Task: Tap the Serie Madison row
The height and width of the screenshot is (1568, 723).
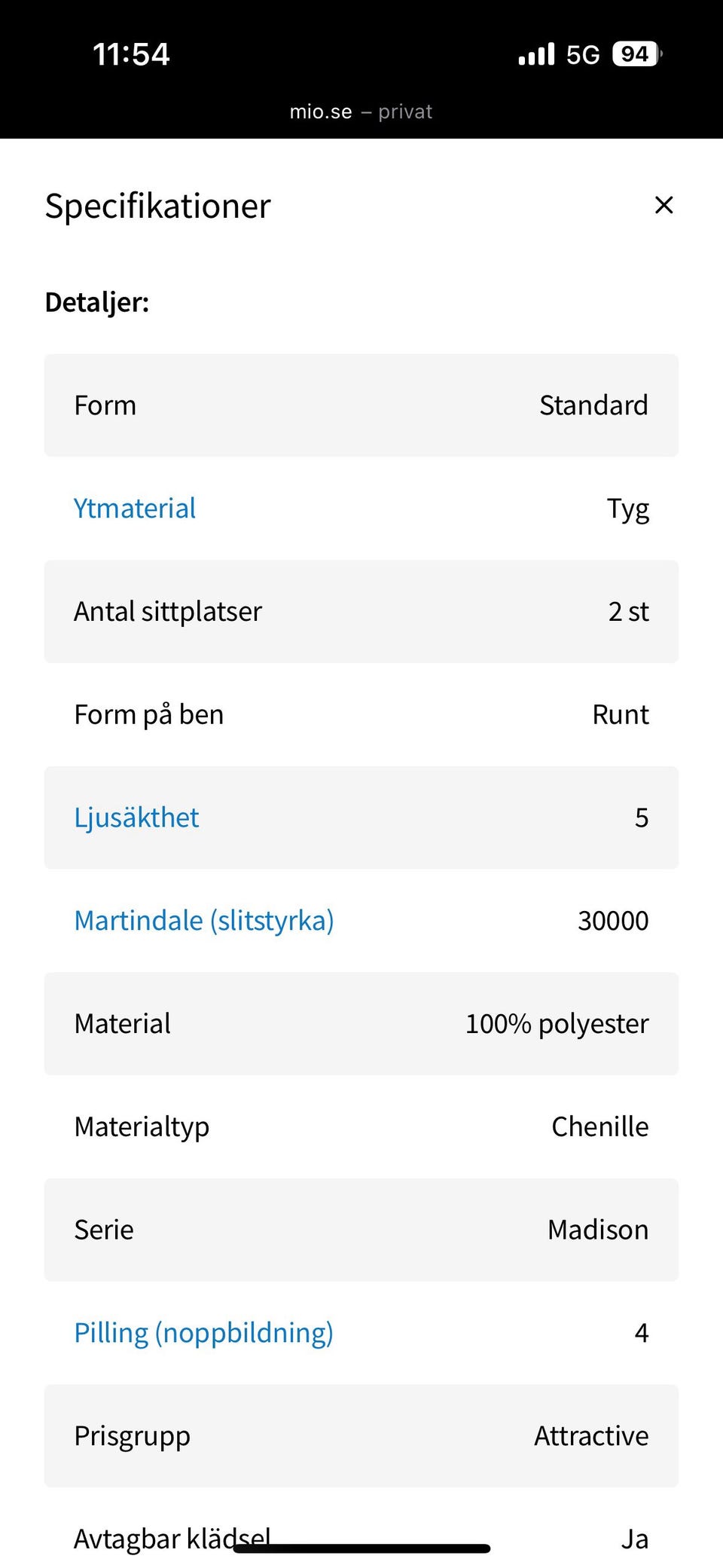Action: pos(361,1230)
